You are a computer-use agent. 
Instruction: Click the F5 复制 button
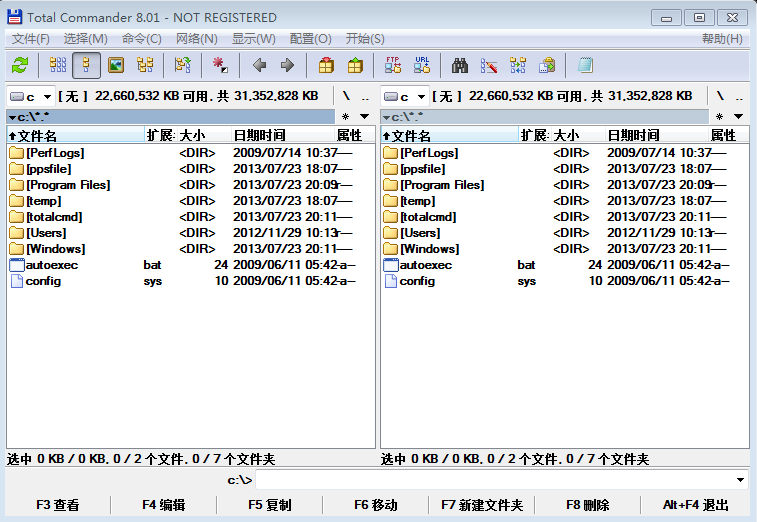(x=269, y=505)
